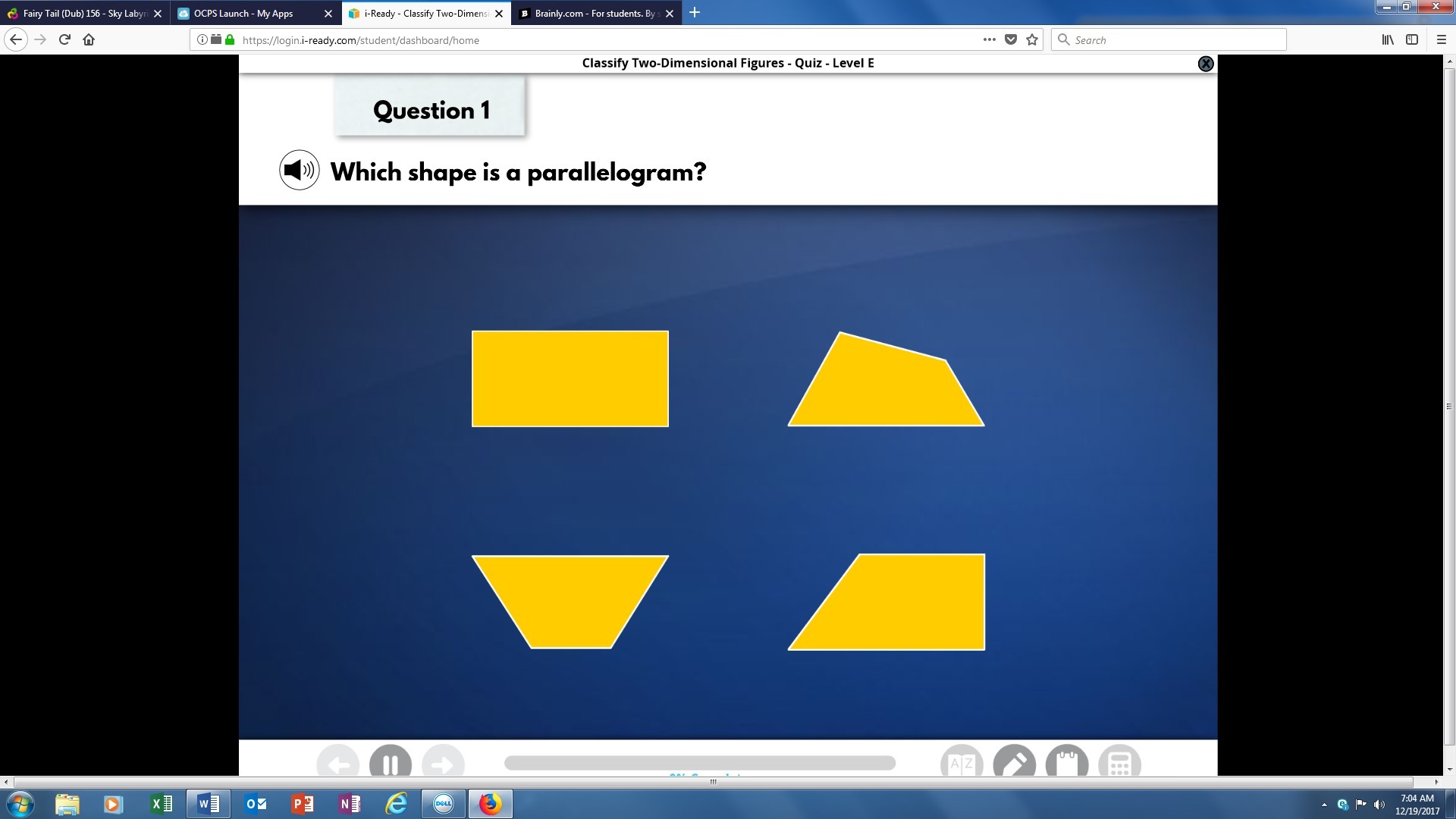Play the question audio speaker icon
The height and width of the screenshot is (819, 1456).
coord(299,171)
